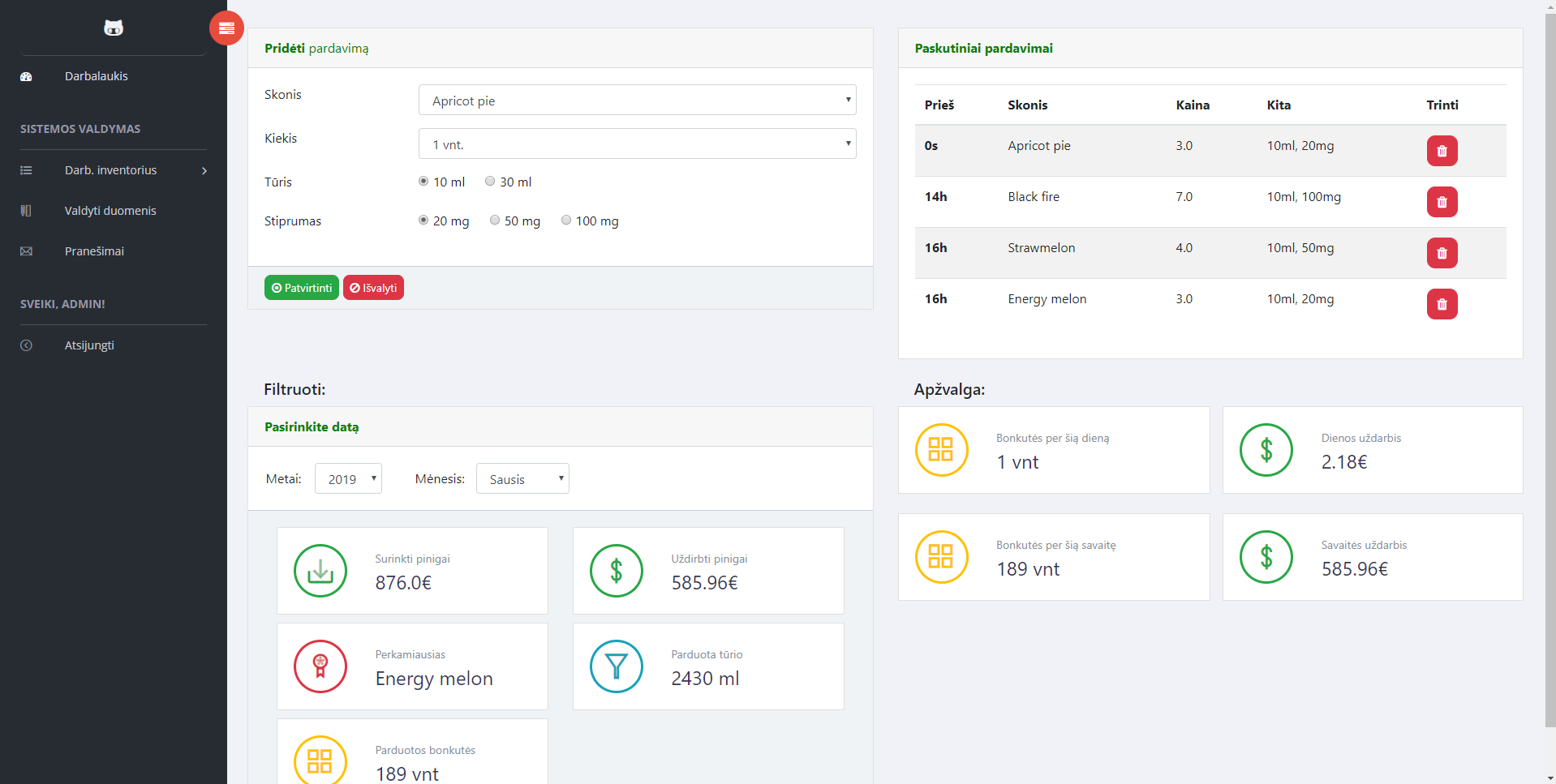Delete the Strawmelon sale row
Screen dimensions: 1556x784
pos(1442,253)
